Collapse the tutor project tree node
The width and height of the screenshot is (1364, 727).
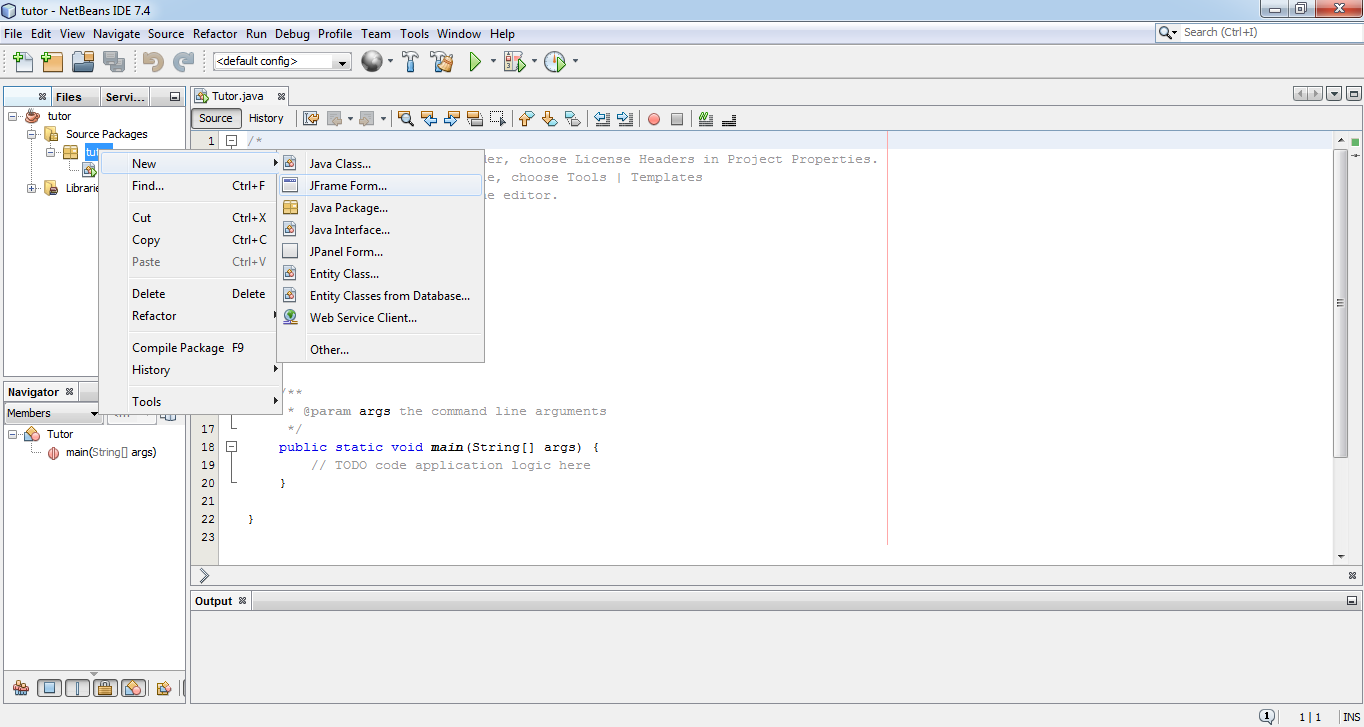click(11, 115)
